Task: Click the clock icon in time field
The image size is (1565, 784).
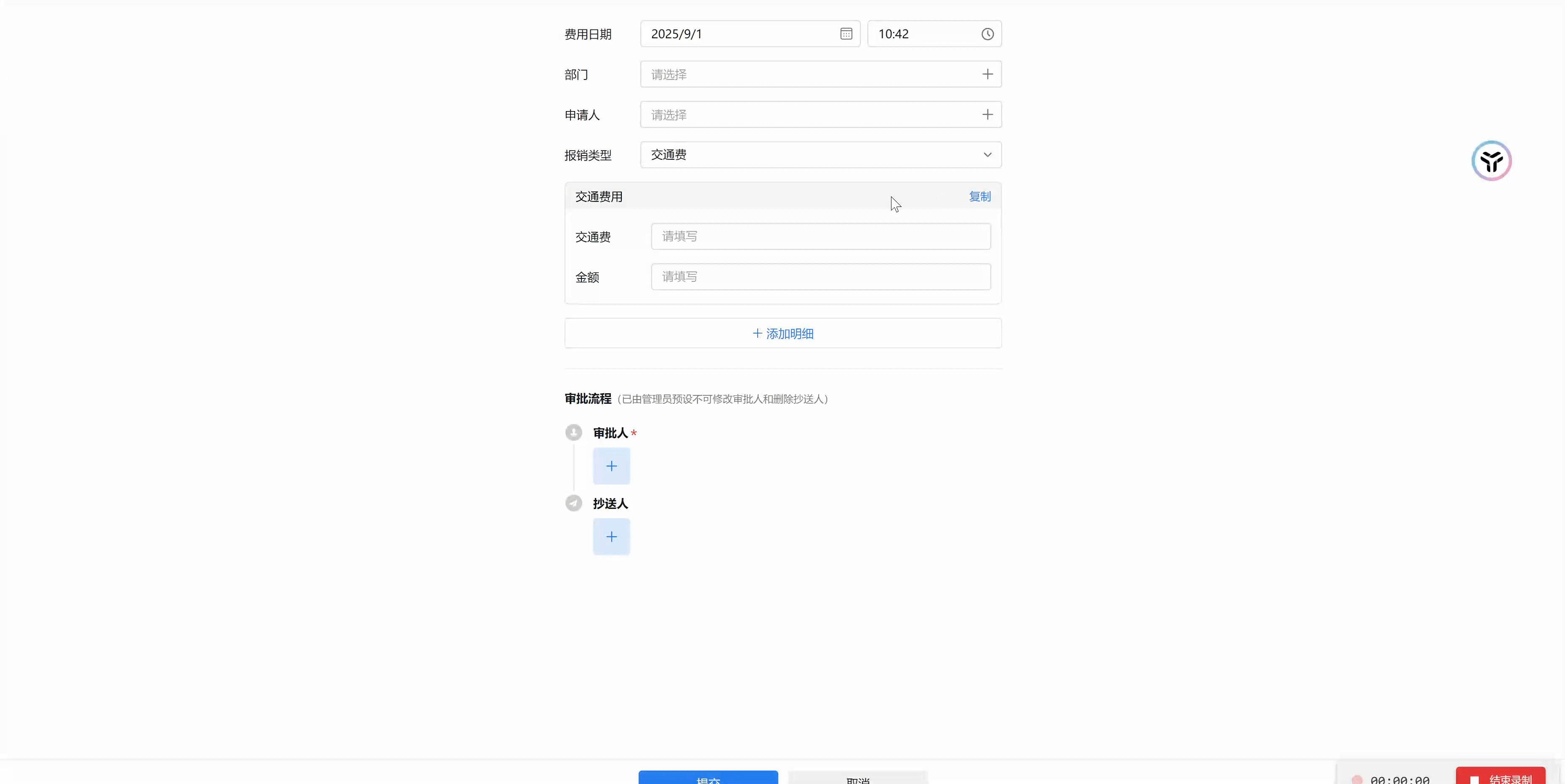Action: click(987, 34)
